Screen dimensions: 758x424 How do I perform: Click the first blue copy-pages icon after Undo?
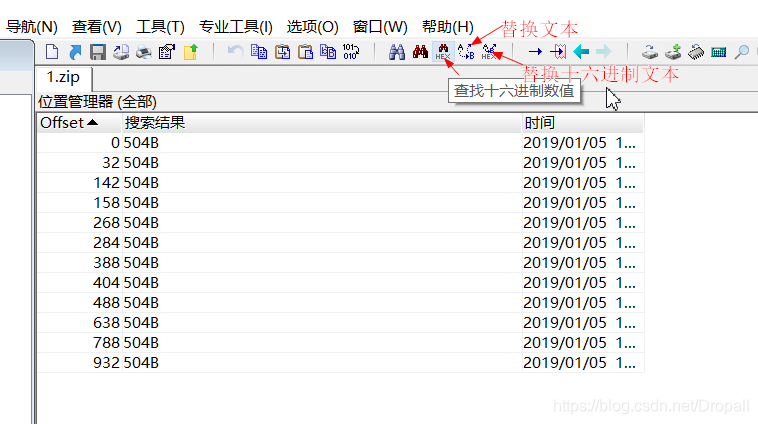259,51
